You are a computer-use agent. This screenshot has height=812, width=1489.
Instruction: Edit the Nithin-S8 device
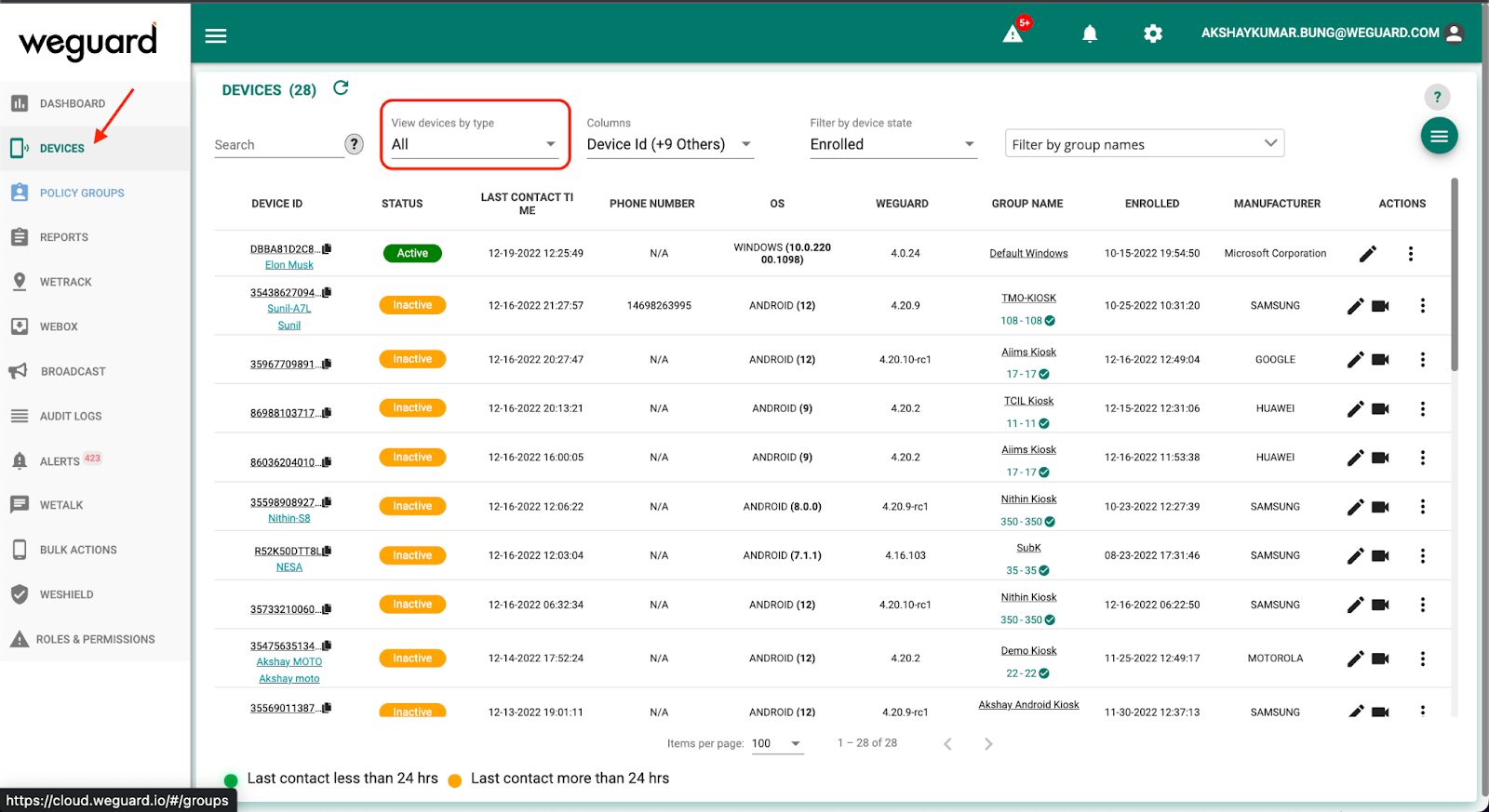pos(1355,507)
